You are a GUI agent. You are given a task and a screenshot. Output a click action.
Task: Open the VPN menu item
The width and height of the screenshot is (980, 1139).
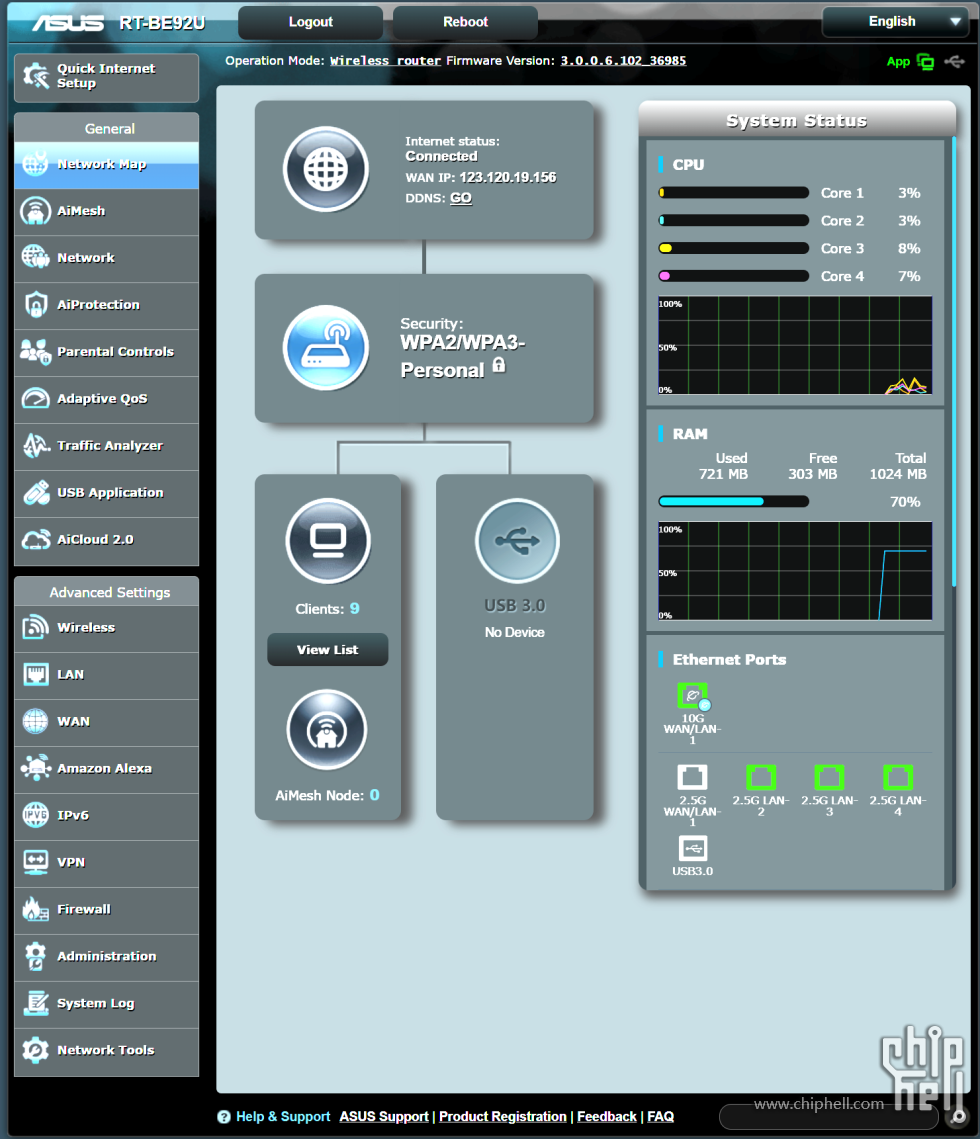coord(106,863)
